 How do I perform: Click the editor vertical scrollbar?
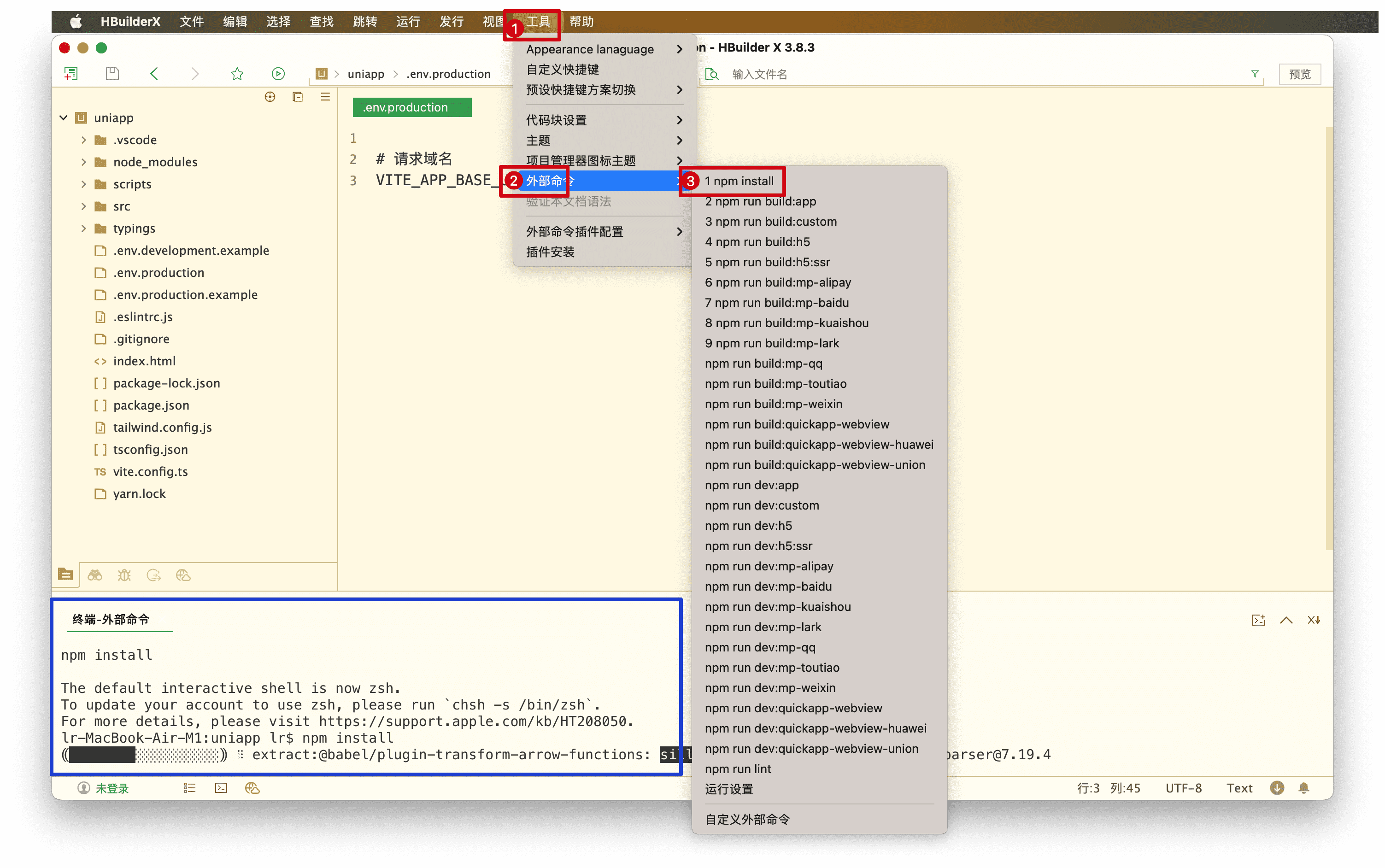click(x=1328, y=339)
